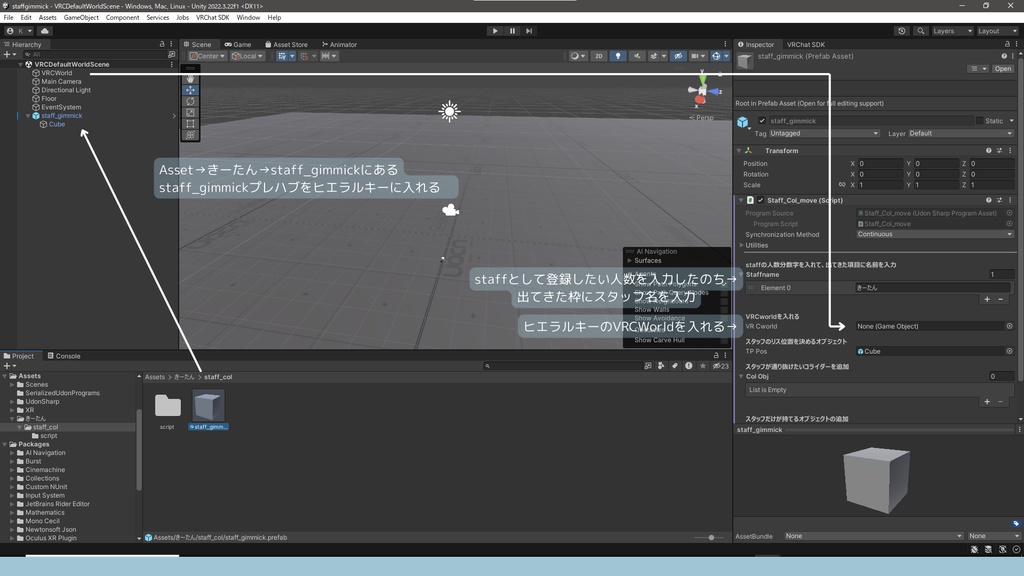
Task: Enable the Show Walls checkbox
Action: 724,310
